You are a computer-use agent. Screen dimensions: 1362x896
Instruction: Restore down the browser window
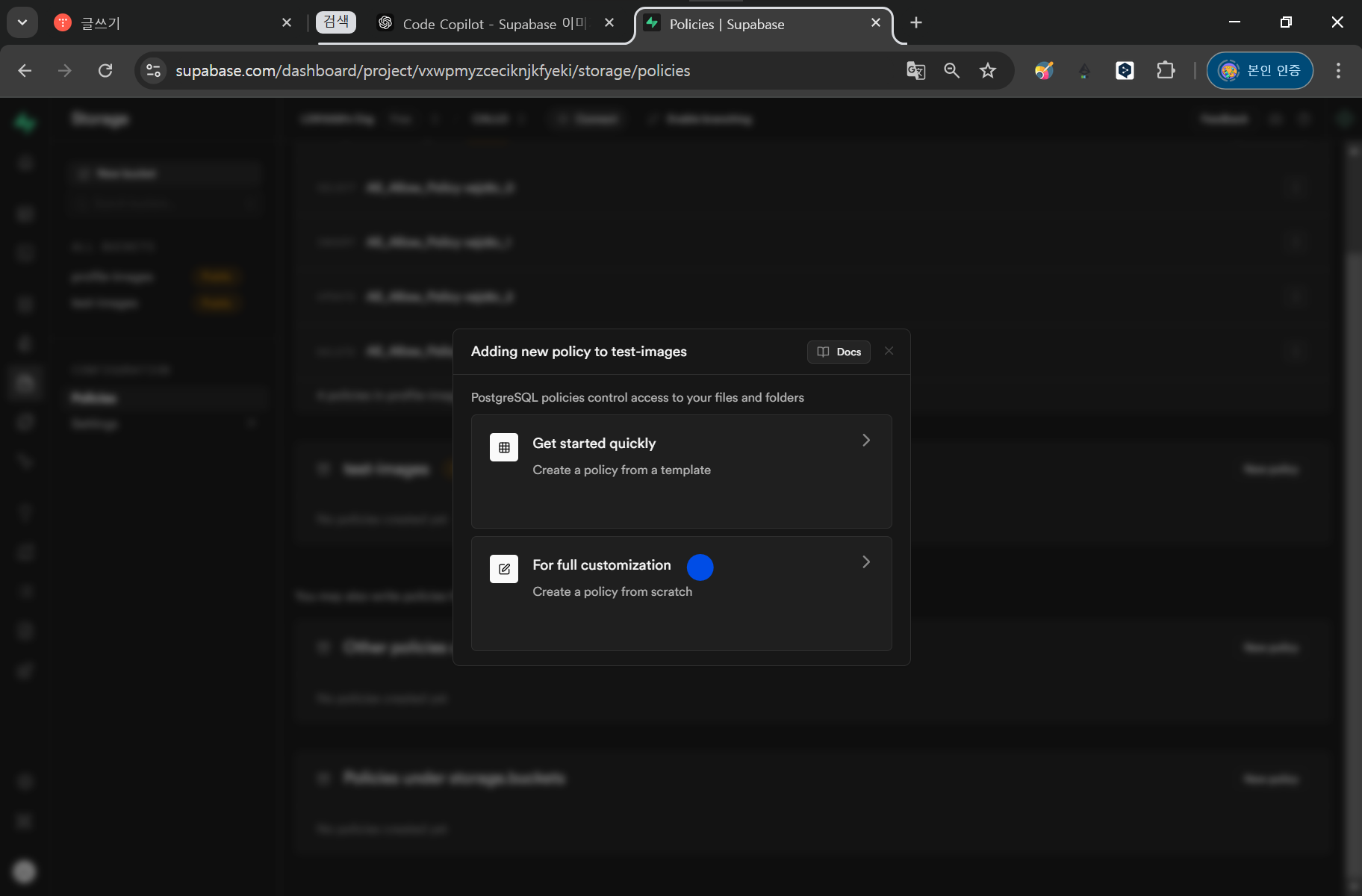[1286, 22]
